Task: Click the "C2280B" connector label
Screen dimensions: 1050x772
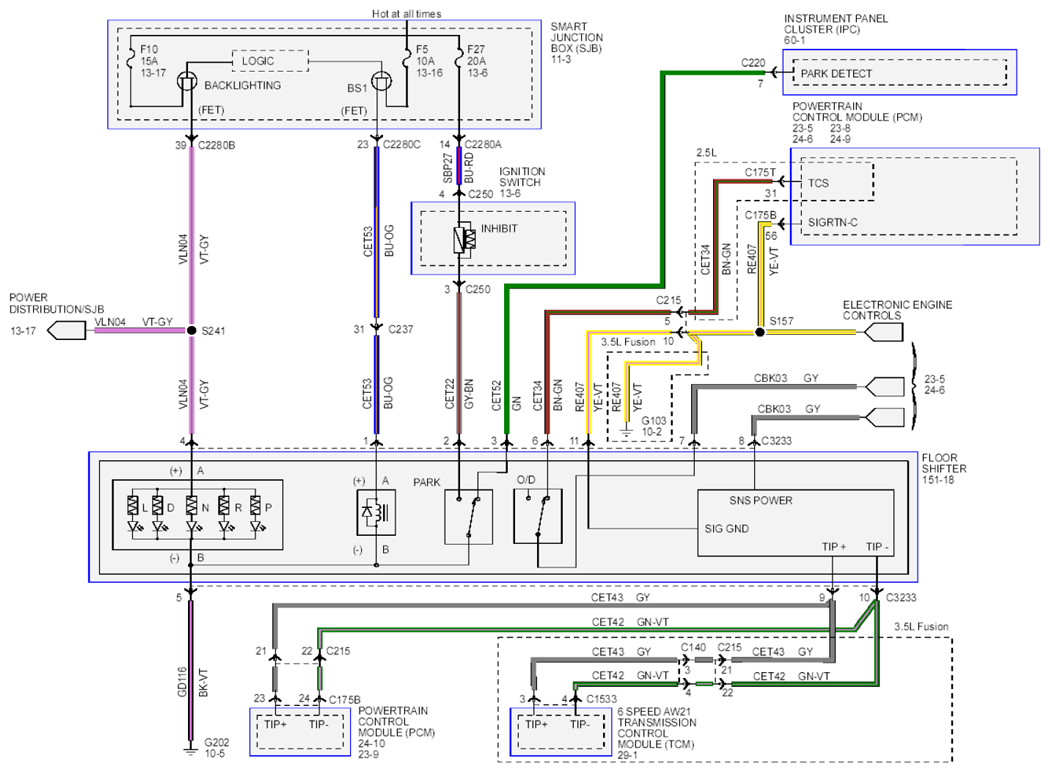Action: click(216, 145)
